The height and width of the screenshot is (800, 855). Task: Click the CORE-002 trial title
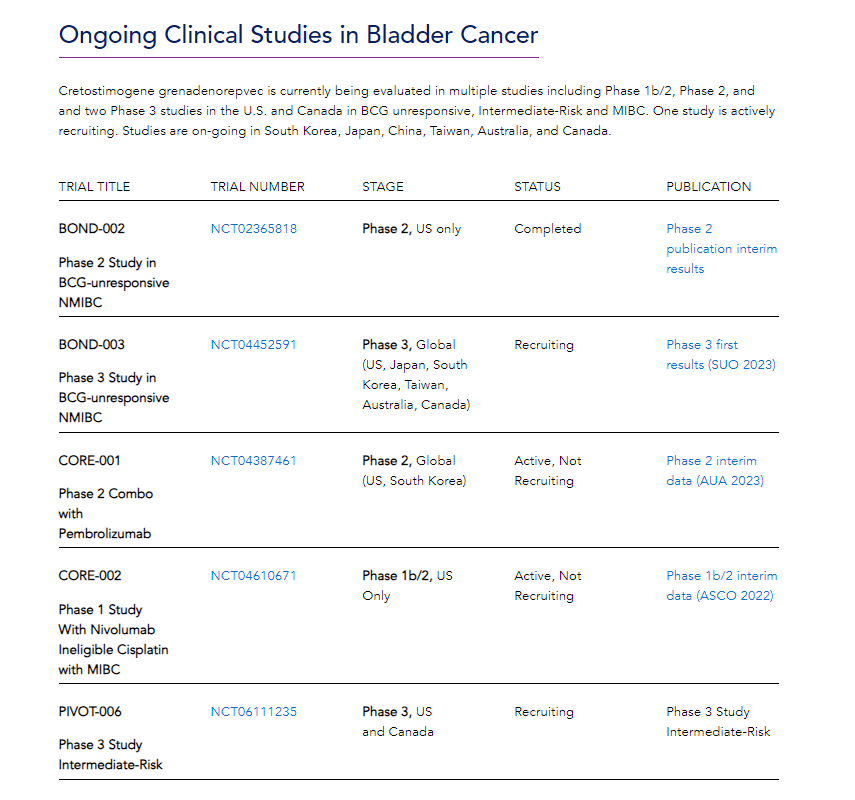pos(92,576)
